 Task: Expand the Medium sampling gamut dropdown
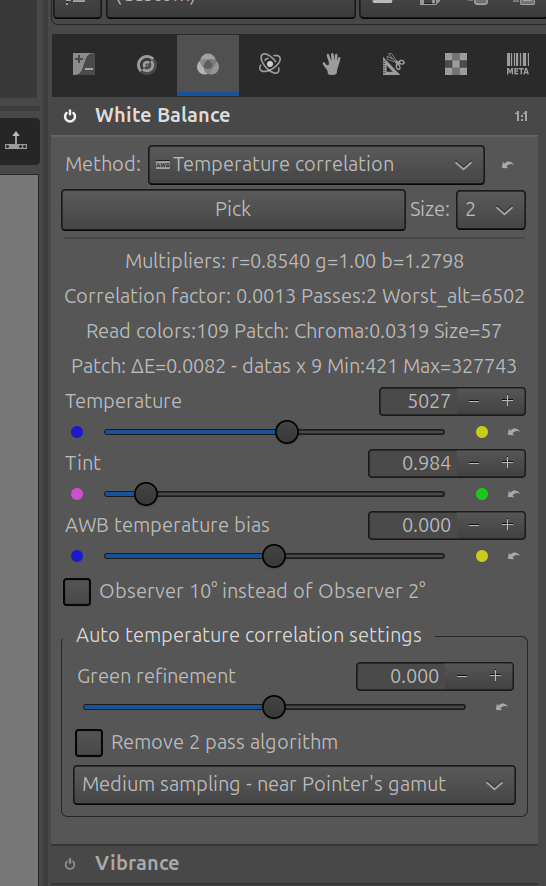coord(294,785)
